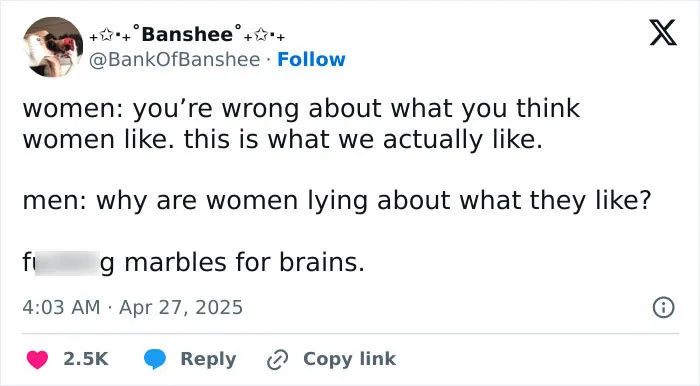Click the tweet line starting "women: you're wrong"
The height and width of the screenshot is (386, 700).
(x=301, y=109)
